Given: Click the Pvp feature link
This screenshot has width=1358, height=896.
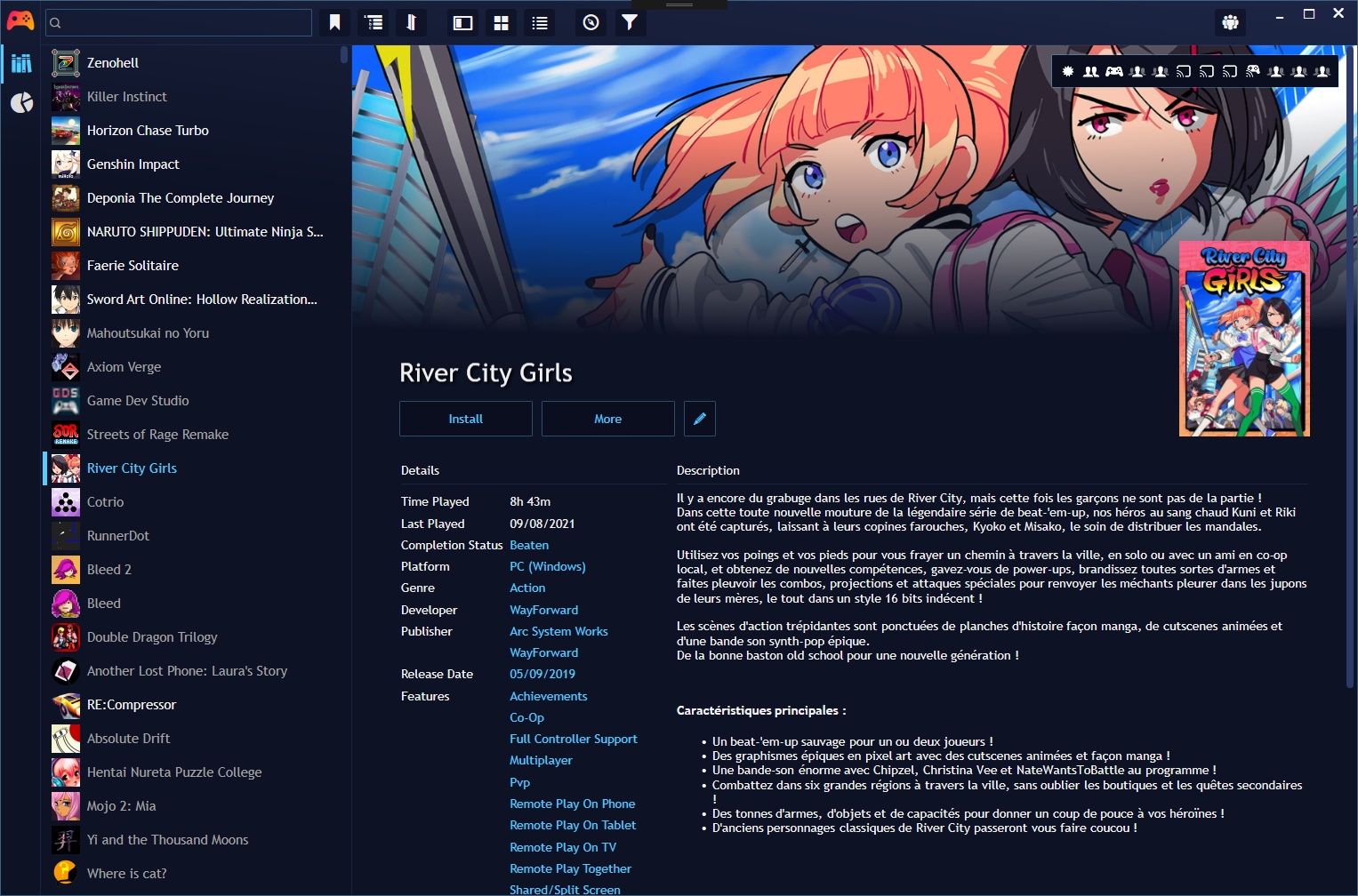Looking at the screenshot, I should tap(520, 782).
